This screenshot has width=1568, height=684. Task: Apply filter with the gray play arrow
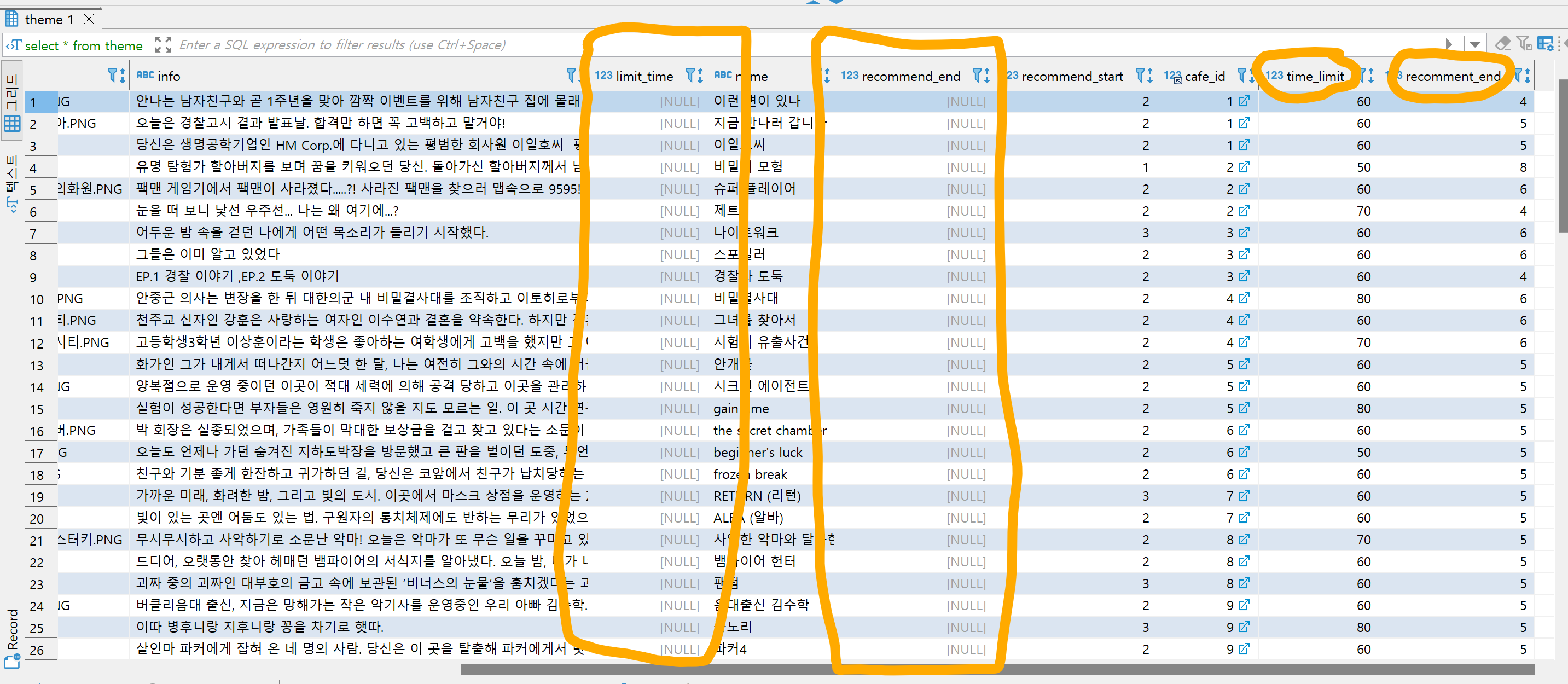pyautogui.click(x=1449, y=44)
